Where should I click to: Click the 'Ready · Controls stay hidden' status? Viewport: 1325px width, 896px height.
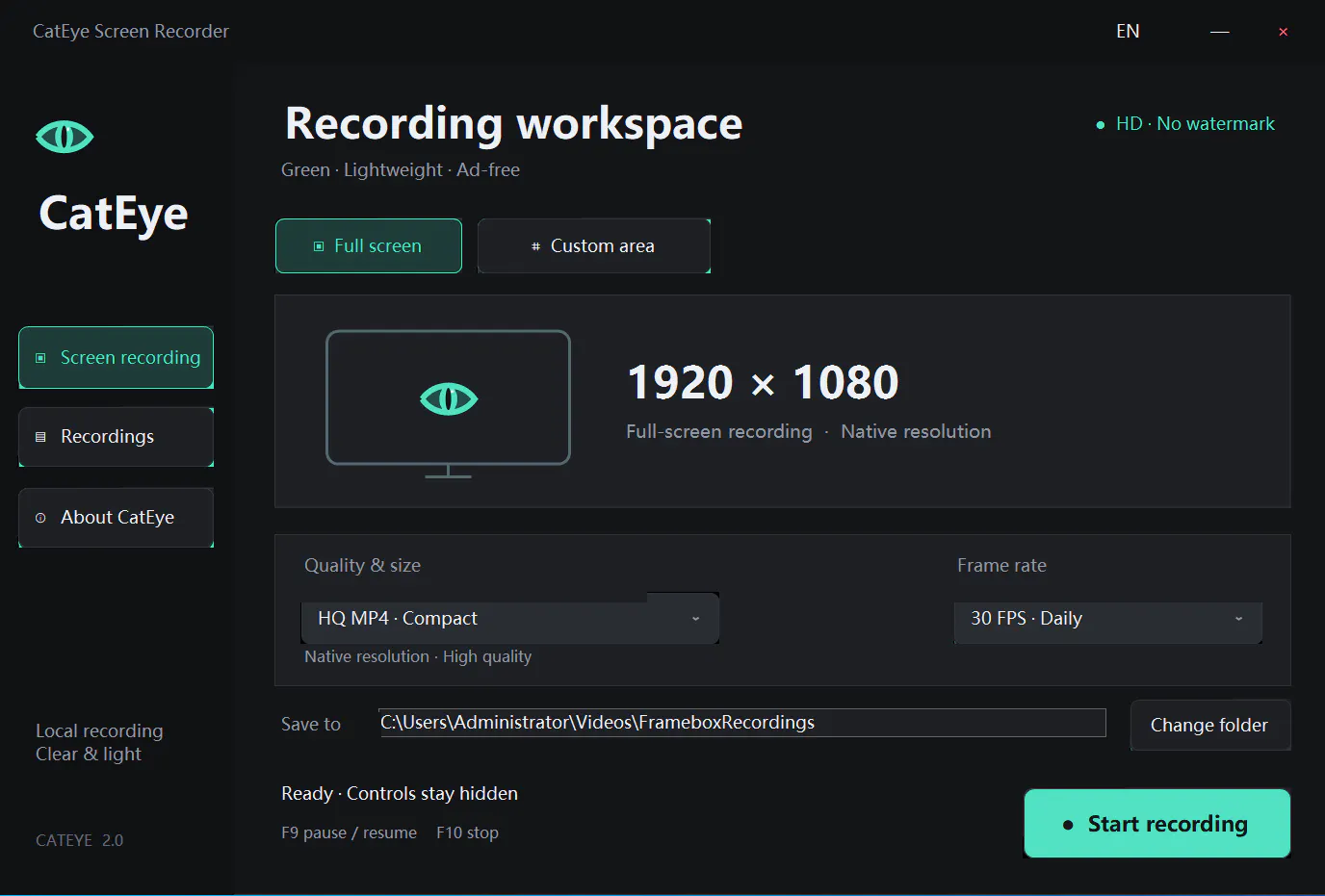pyautogui.click(x=400, y=794)
